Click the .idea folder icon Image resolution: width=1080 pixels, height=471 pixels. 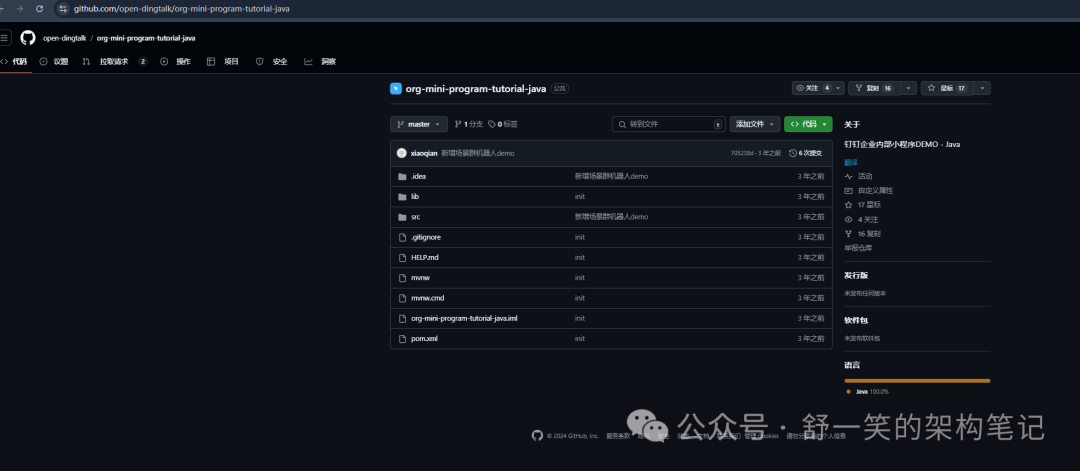402,176
